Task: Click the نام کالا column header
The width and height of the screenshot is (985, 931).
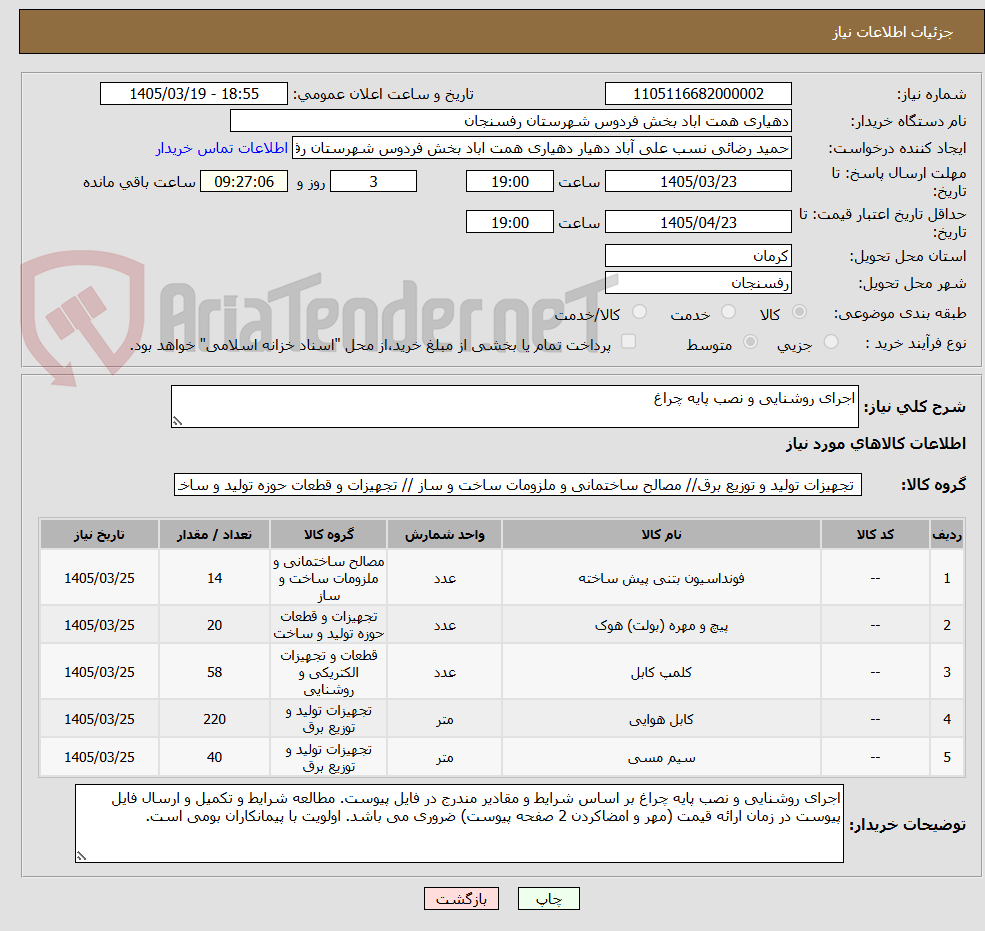Action: [661, 535]
